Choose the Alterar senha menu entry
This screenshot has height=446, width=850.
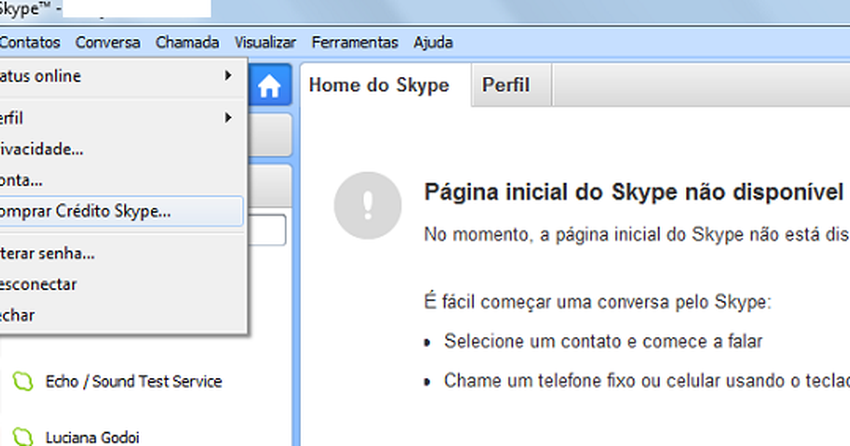coord(121,253)
